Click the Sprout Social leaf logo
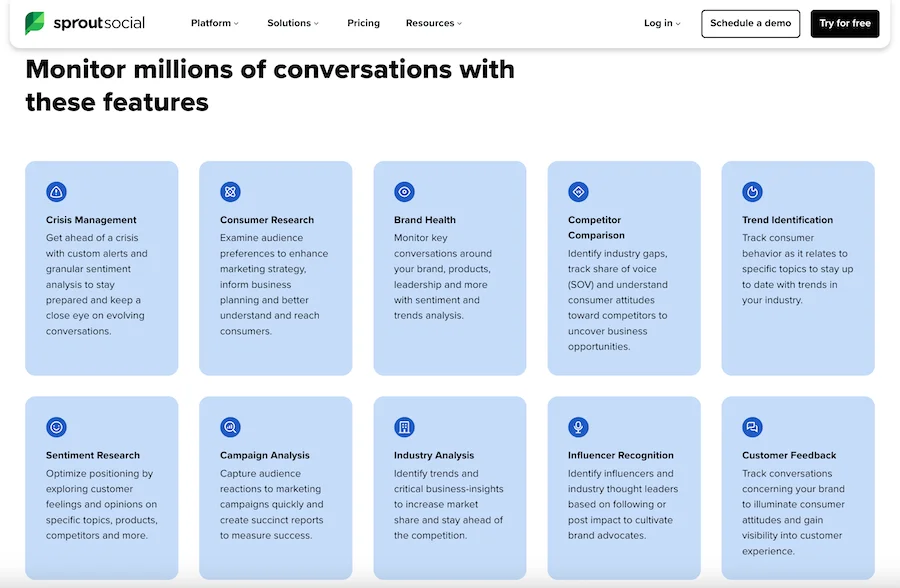The width and height of the screenshot is (900, 588). pyautogui.click(x=35, y=23)
